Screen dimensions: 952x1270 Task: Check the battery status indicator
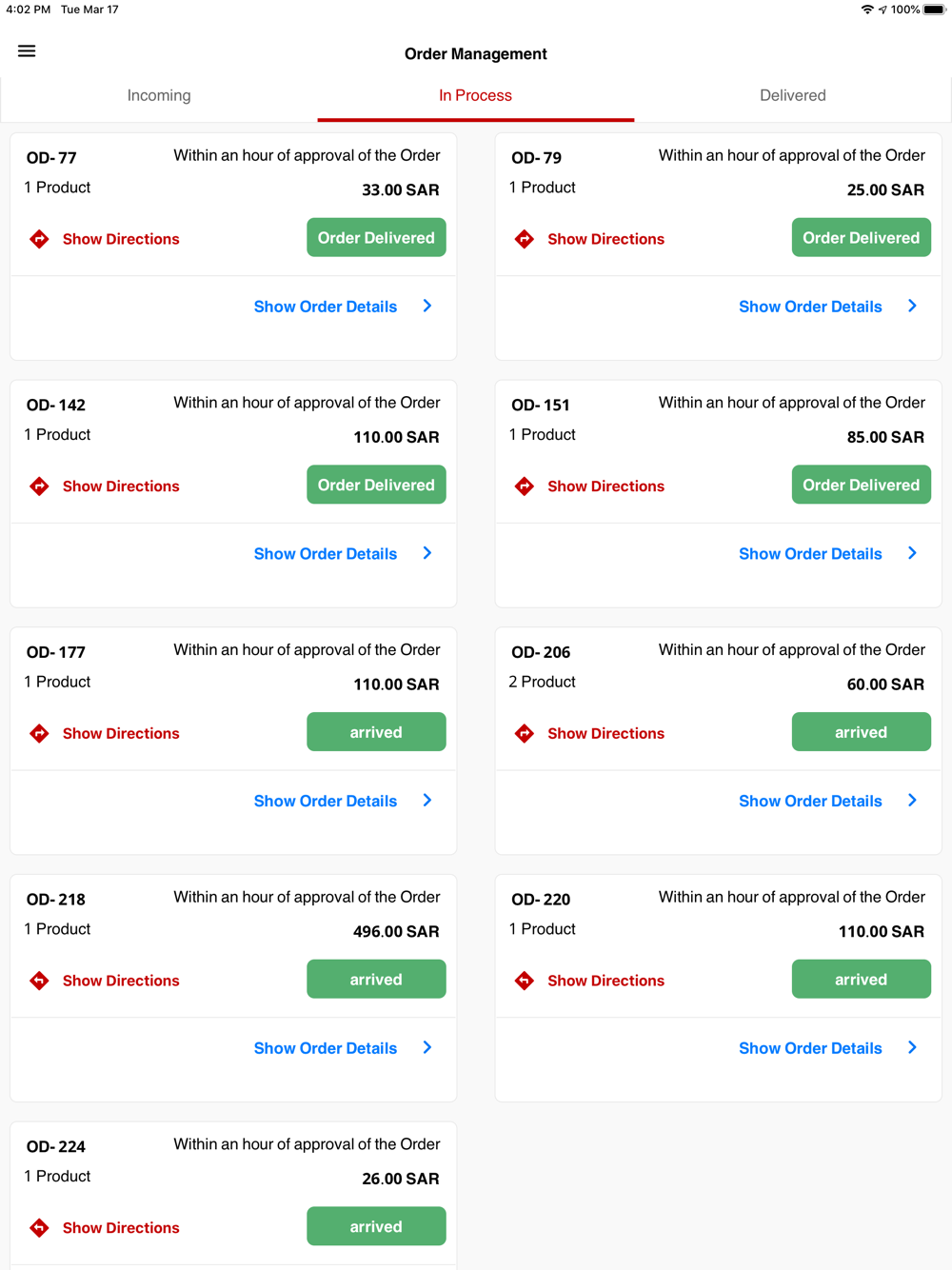point(934,10)
